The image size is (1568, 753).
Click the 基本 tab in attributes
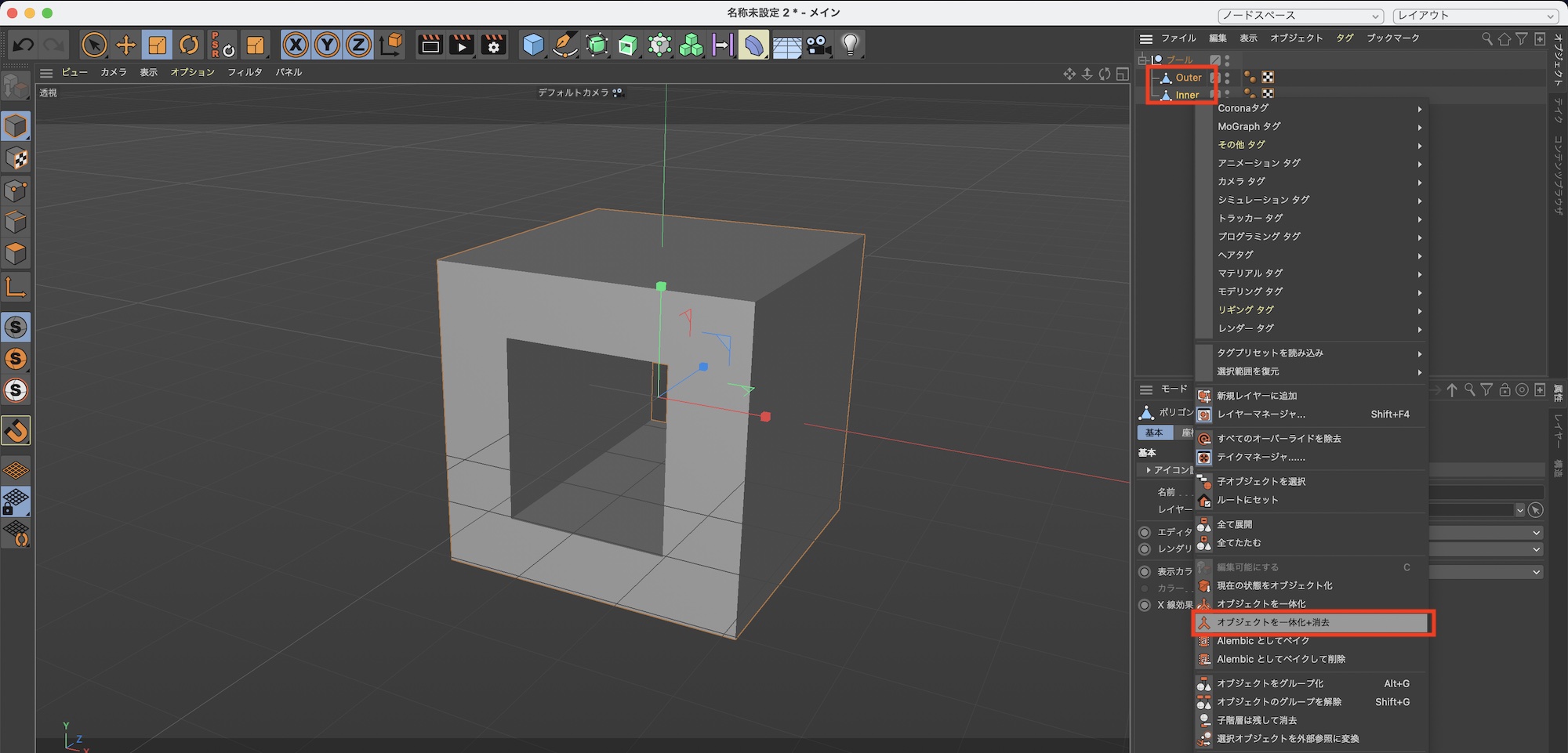click(x=1154, y=433)
